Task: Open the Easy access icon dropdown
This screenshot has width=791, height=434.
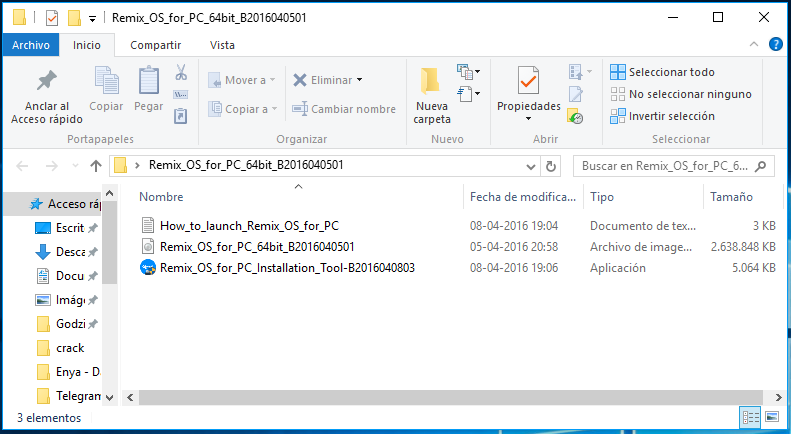Action: click(468, 94)
